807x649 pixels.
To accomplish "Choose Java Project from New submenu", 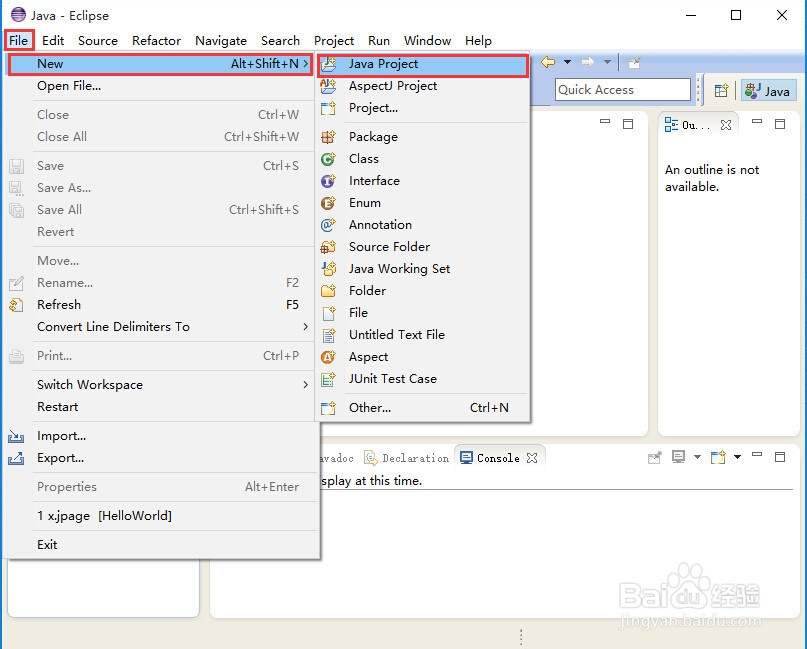I will [x=423, y=64].
